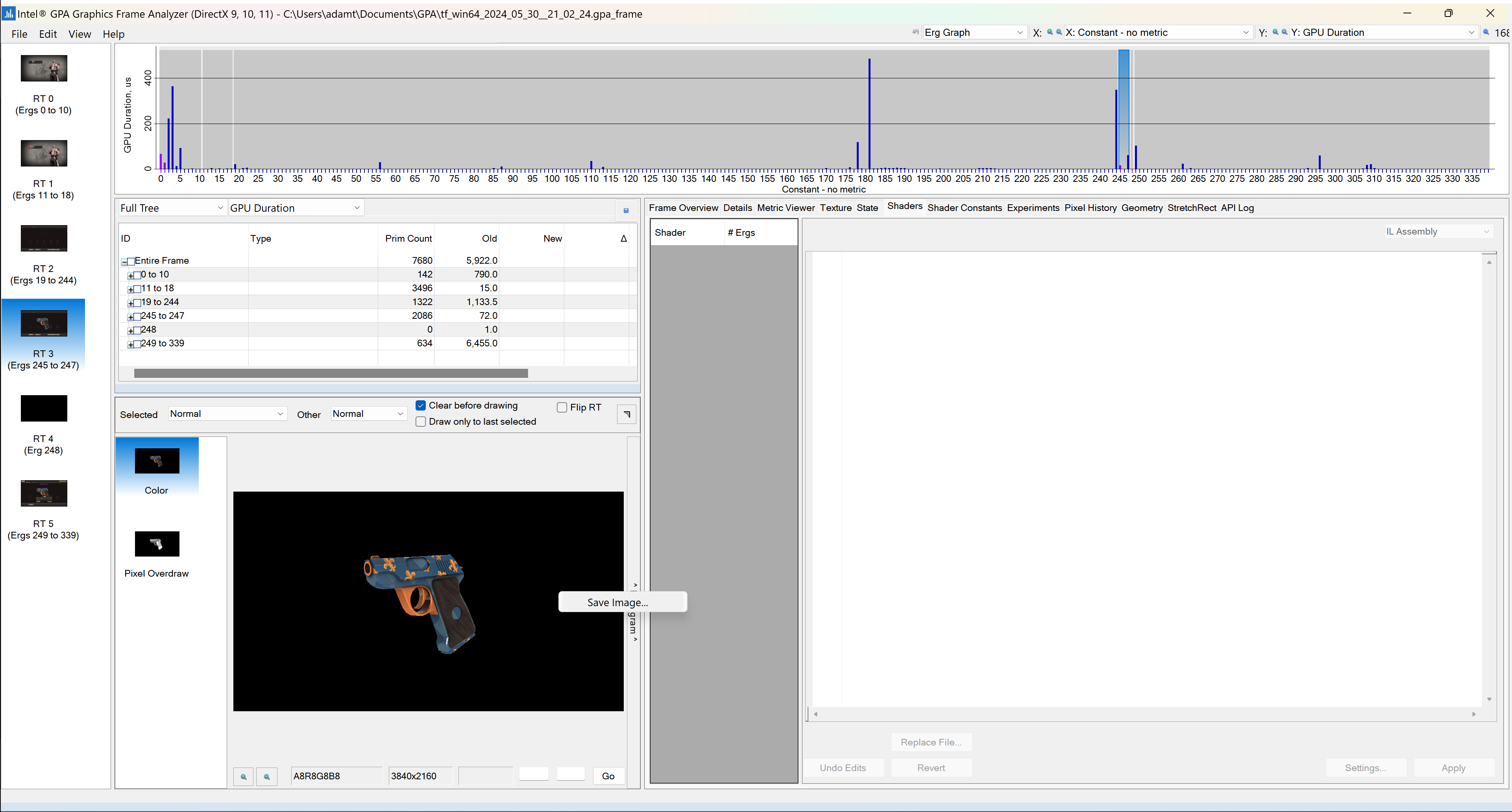Open the View menu

pyautogui.click(x=79, y=34)
